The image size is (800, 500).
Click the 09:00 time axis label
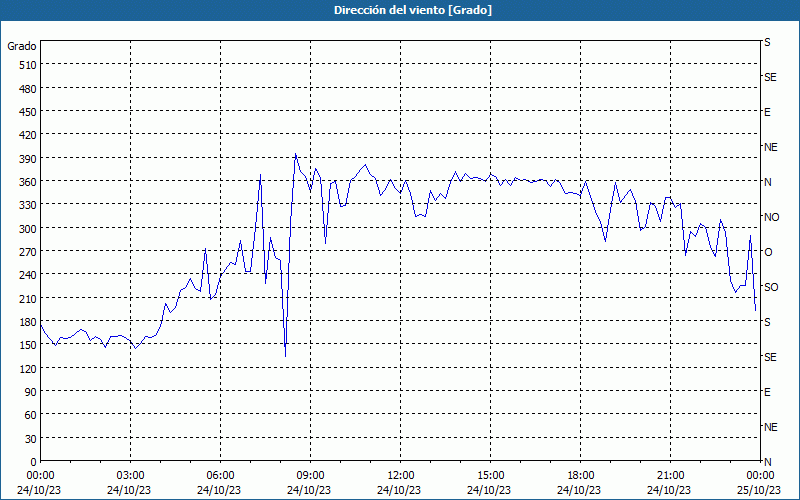[x=310, y=476]
